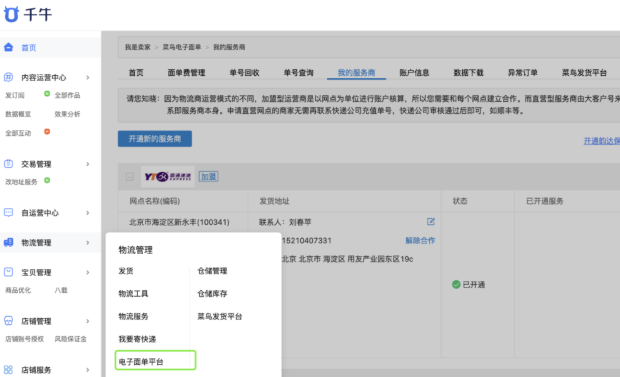Click green badge beside 改地址服务
Screen dimensions: 620x377
point(47,180)
